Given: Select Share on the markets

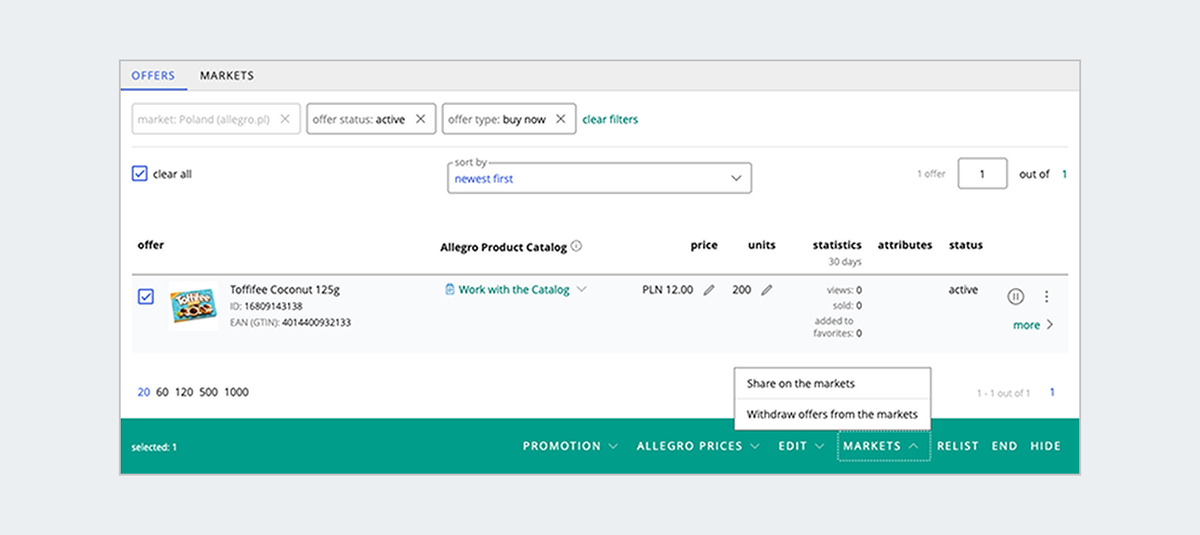Looking at the screenshot, I should click(x=832, y=383).
